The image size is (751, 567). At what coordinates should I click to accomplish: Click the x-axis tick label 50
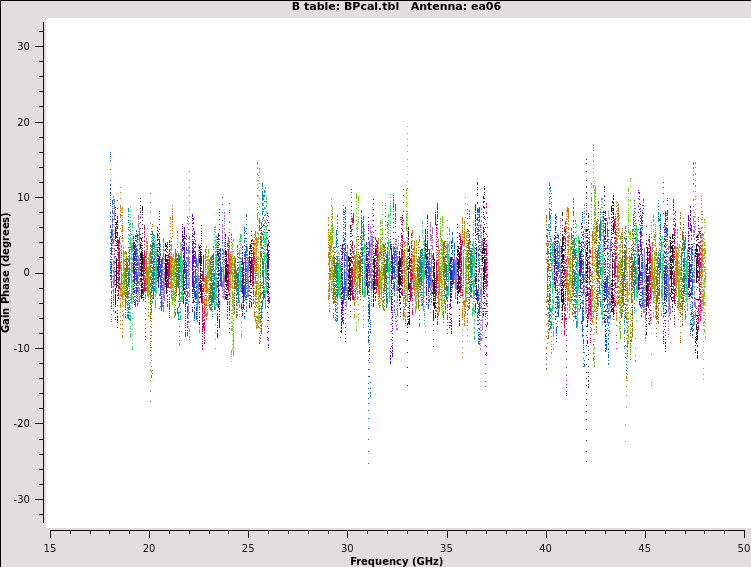tap(743, 548)
